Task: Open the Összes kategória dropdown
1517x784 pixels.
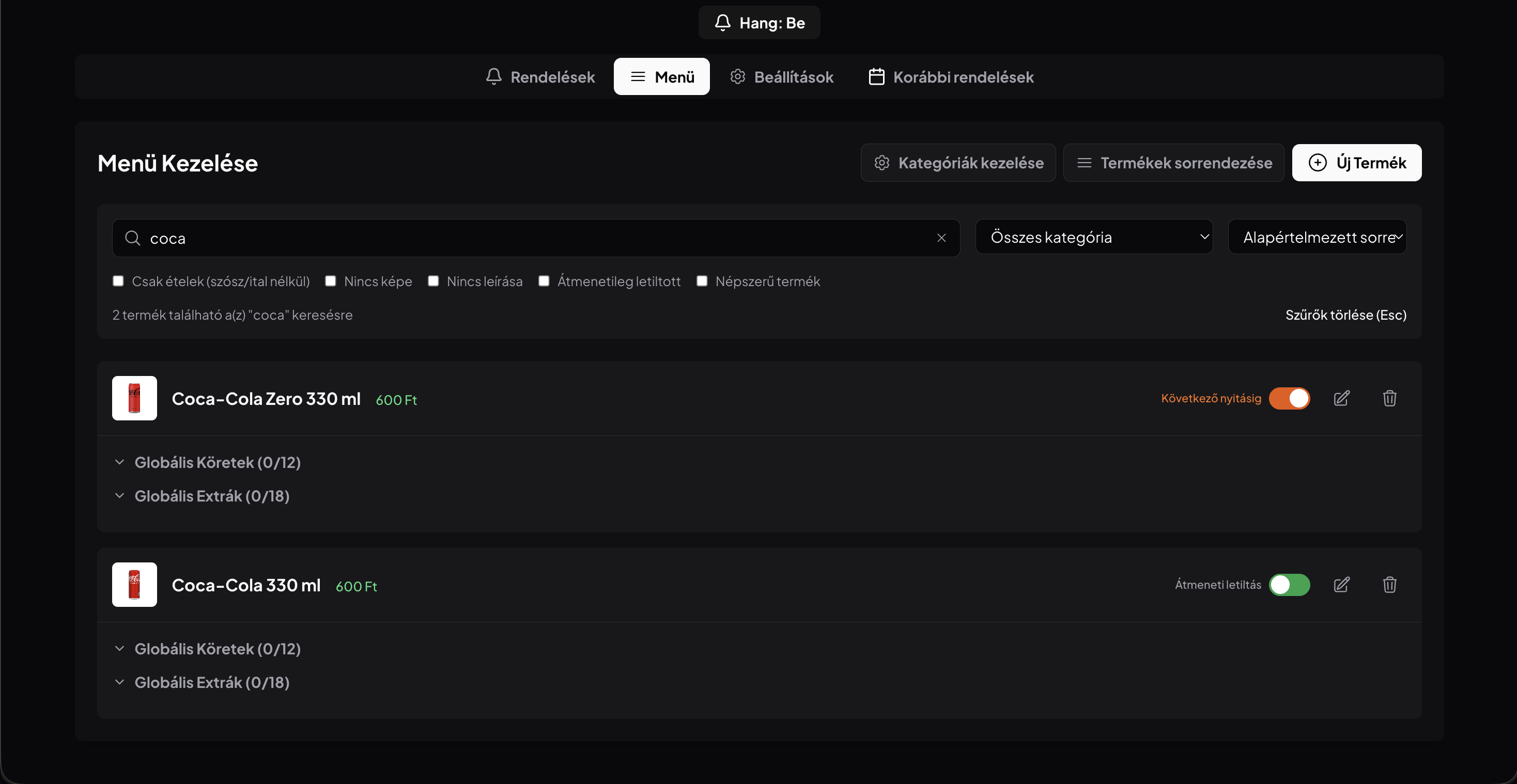Action: point(1094,237)
